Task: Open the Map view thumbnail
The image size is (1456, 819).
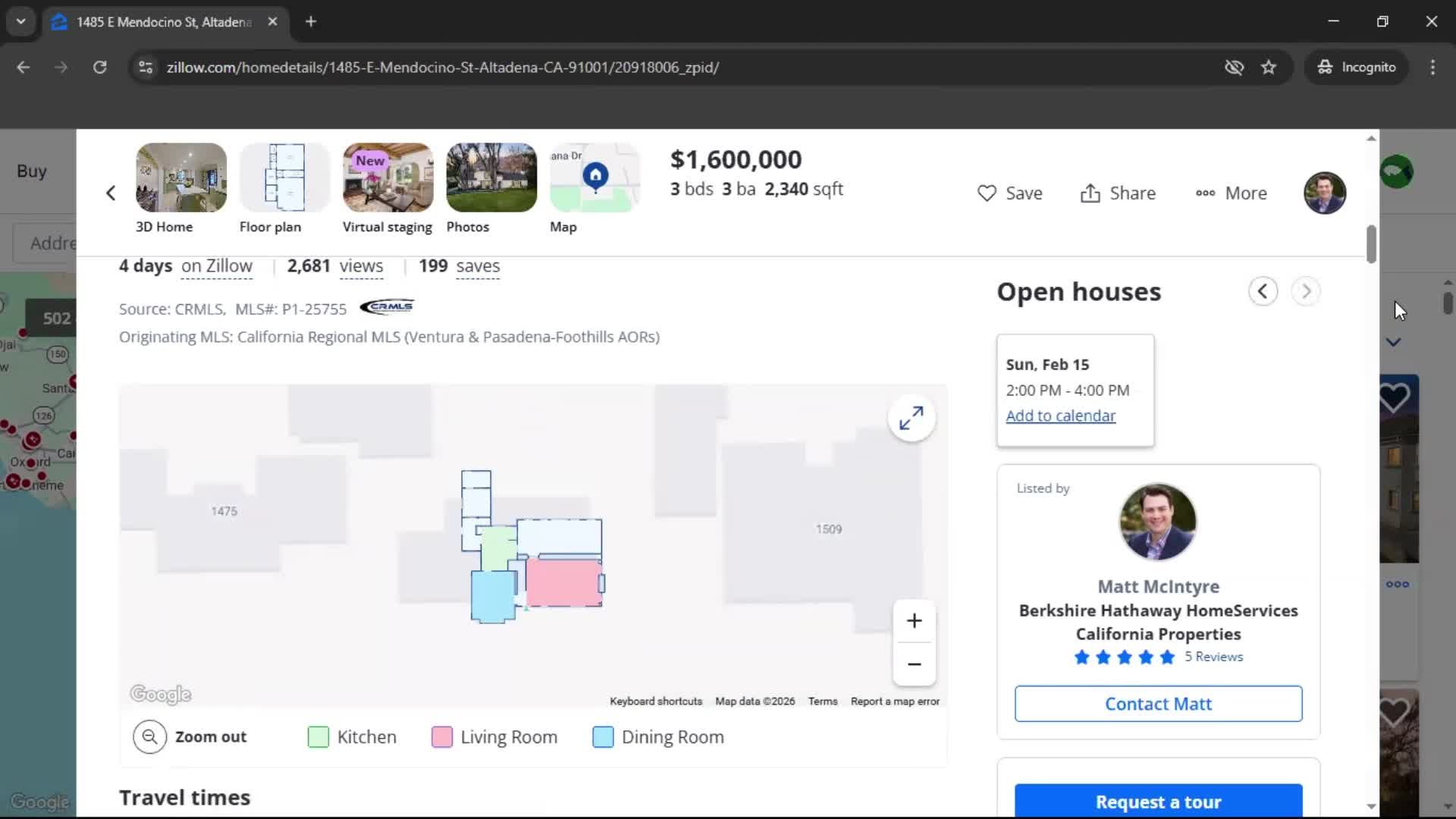Action: point(594,177)
